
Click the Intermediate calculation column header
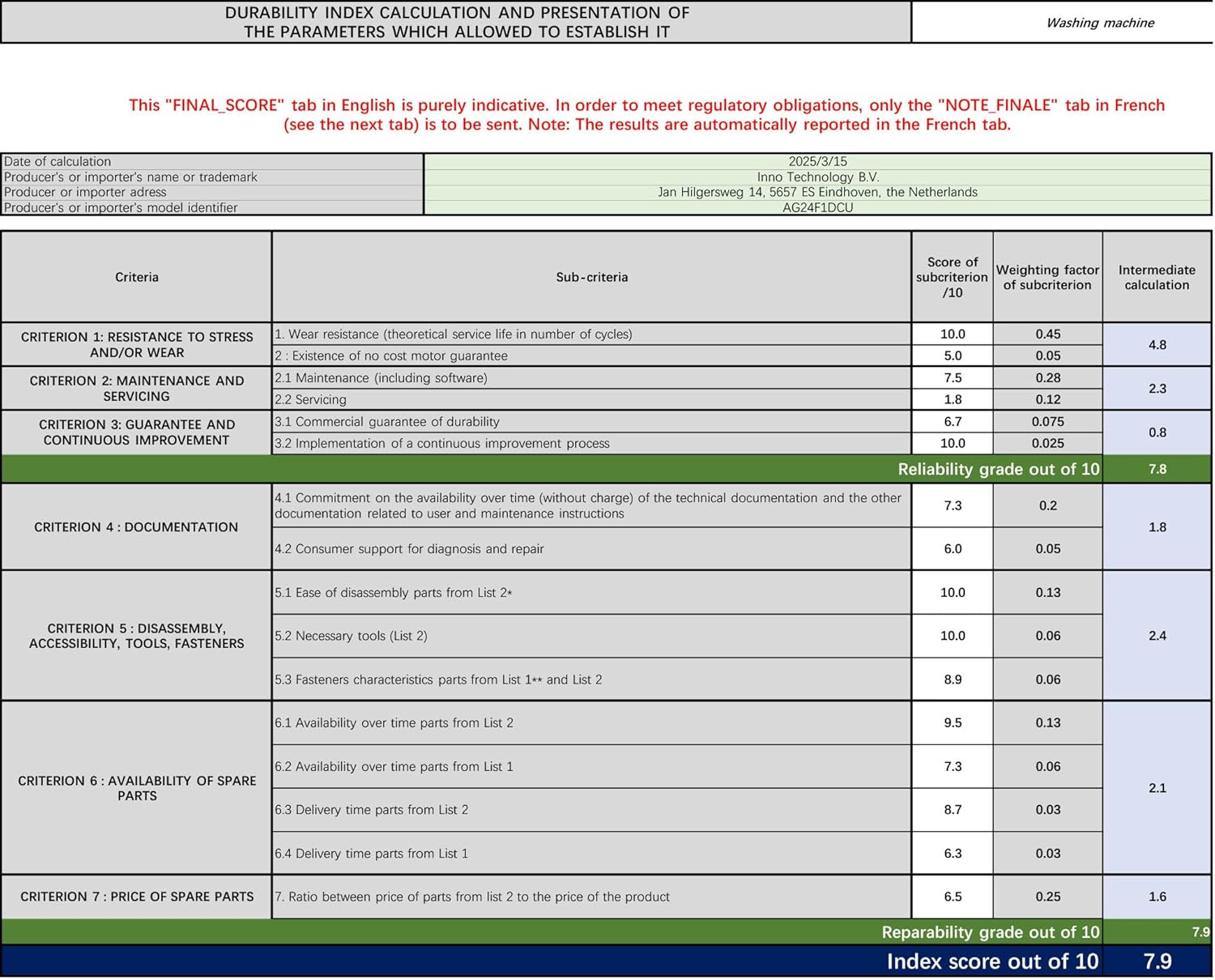(x=1157, y=277)
